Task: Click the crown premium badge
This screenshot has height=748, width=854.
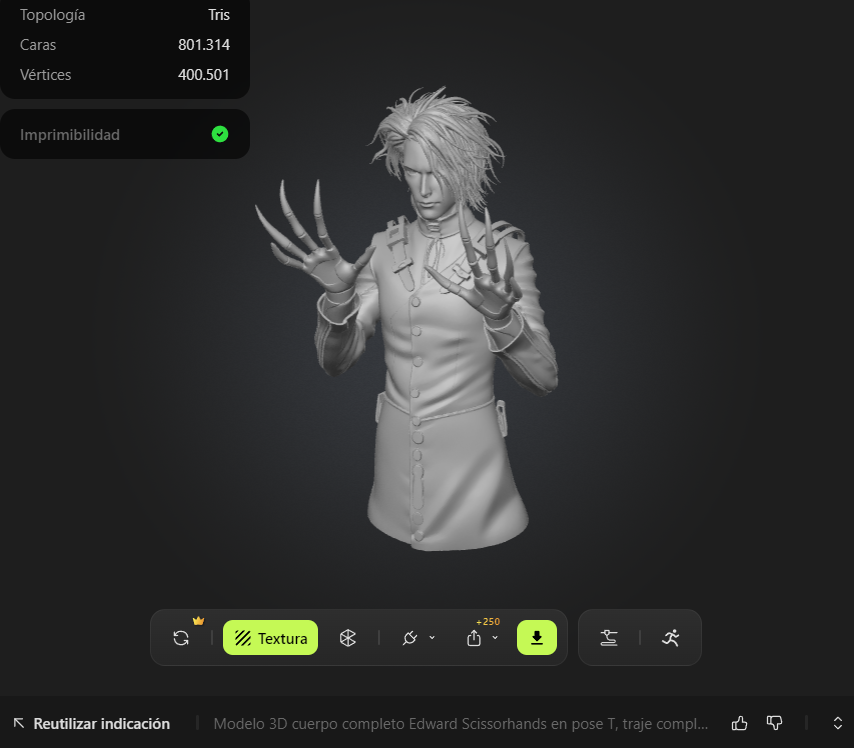Action: click(198, 621)
